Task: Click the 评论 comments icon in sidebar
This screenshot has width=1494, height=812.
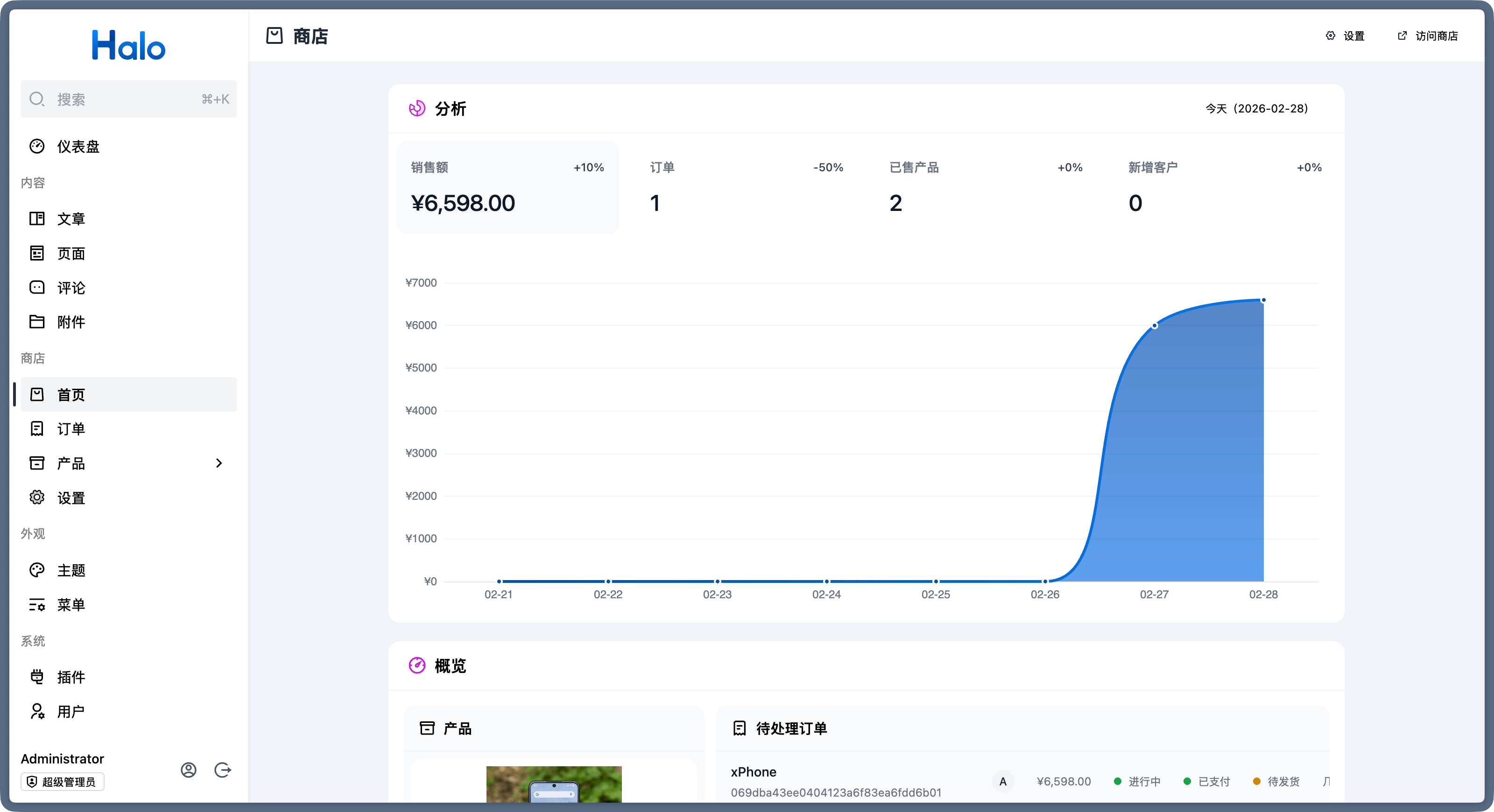Action: [37, 287]
